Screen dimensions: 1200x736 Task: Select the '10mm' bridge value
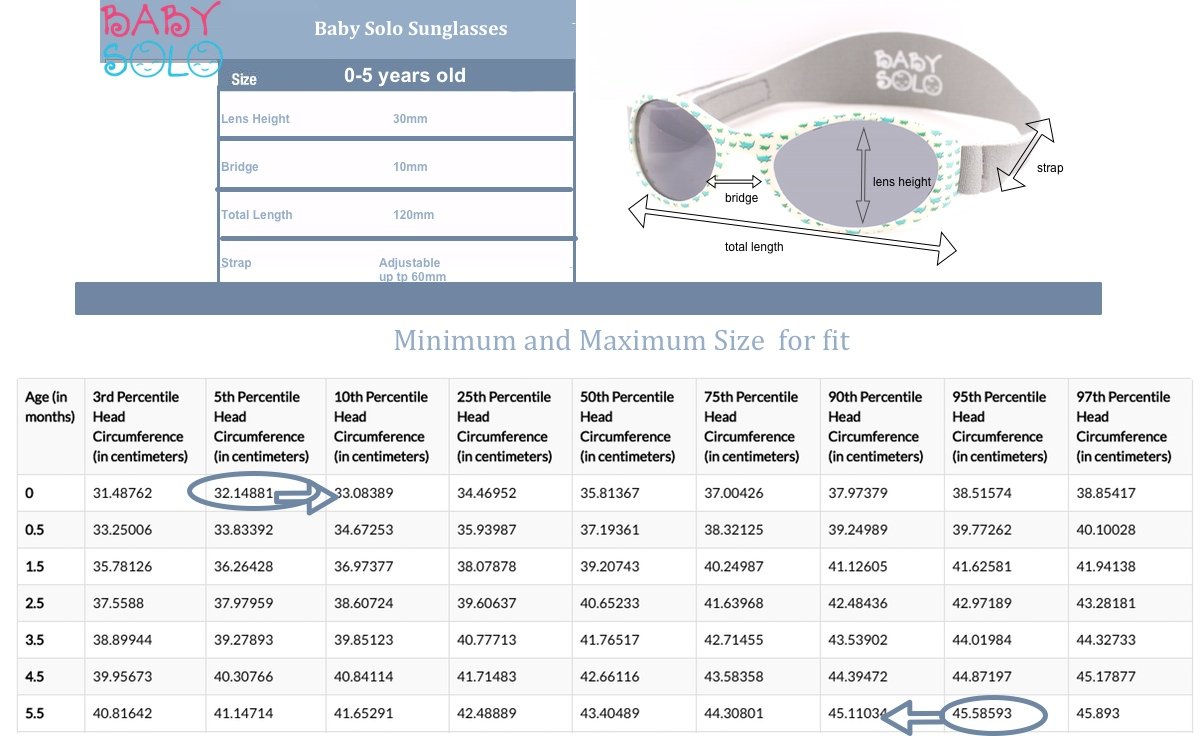click(410, 167)
